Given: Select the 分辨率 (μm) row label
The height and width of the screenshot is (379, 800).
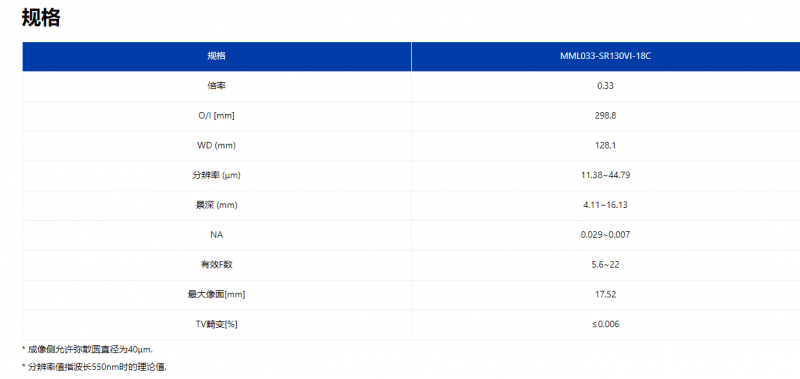Looking at the screenshot, I should coord(216,175).
